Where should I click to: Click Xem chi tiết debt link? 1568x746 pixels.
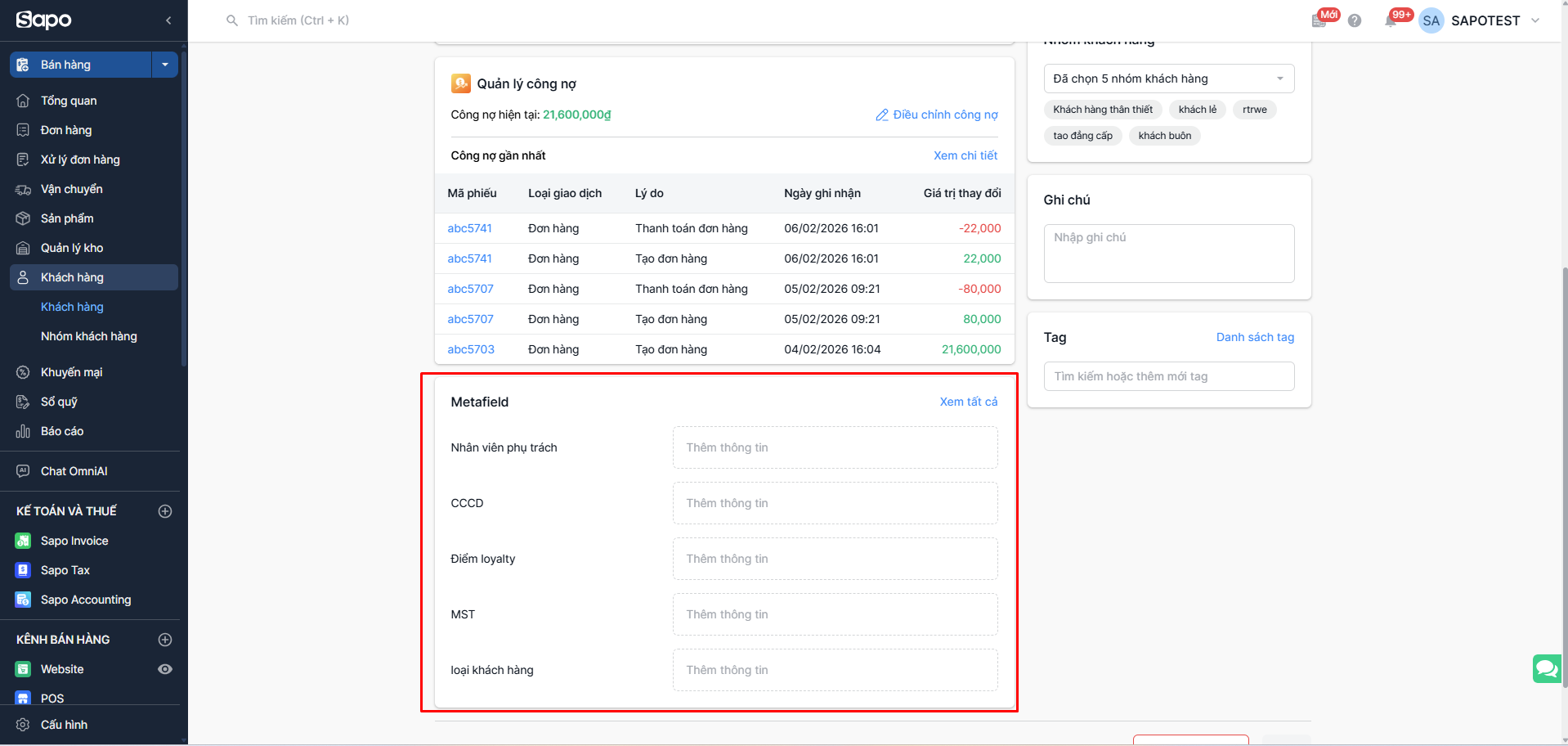click(x=965, y=155)
